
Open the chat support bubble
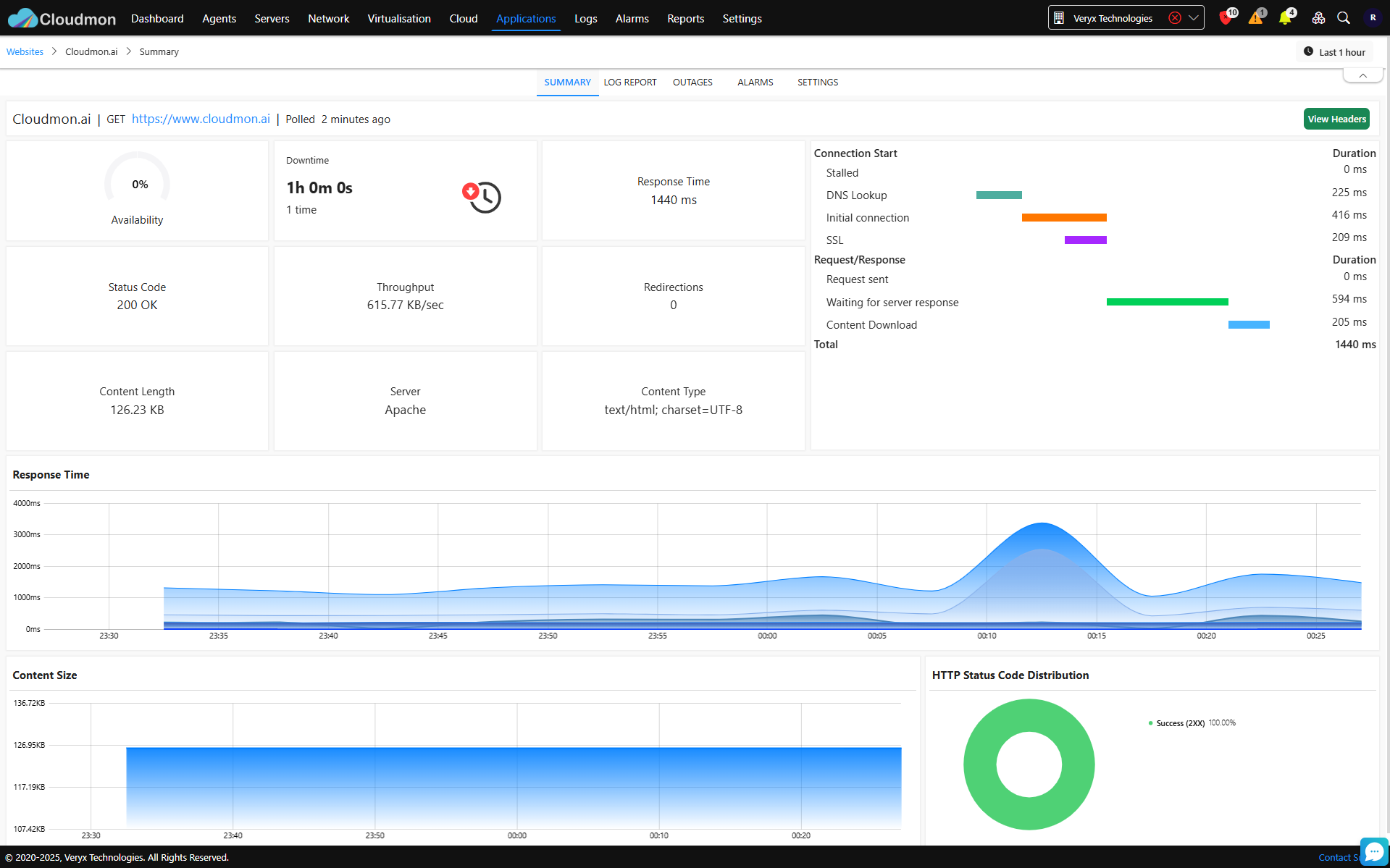pyautogui.click(x=1374, y=852)
